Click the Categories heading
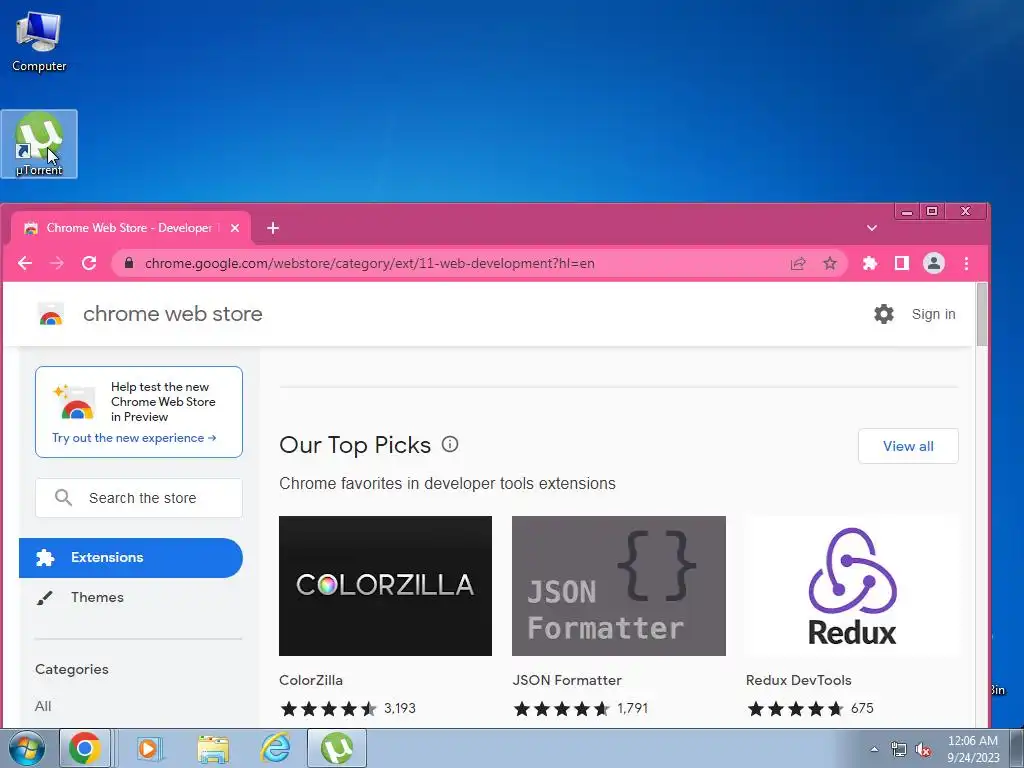 [x=72, y=669]
